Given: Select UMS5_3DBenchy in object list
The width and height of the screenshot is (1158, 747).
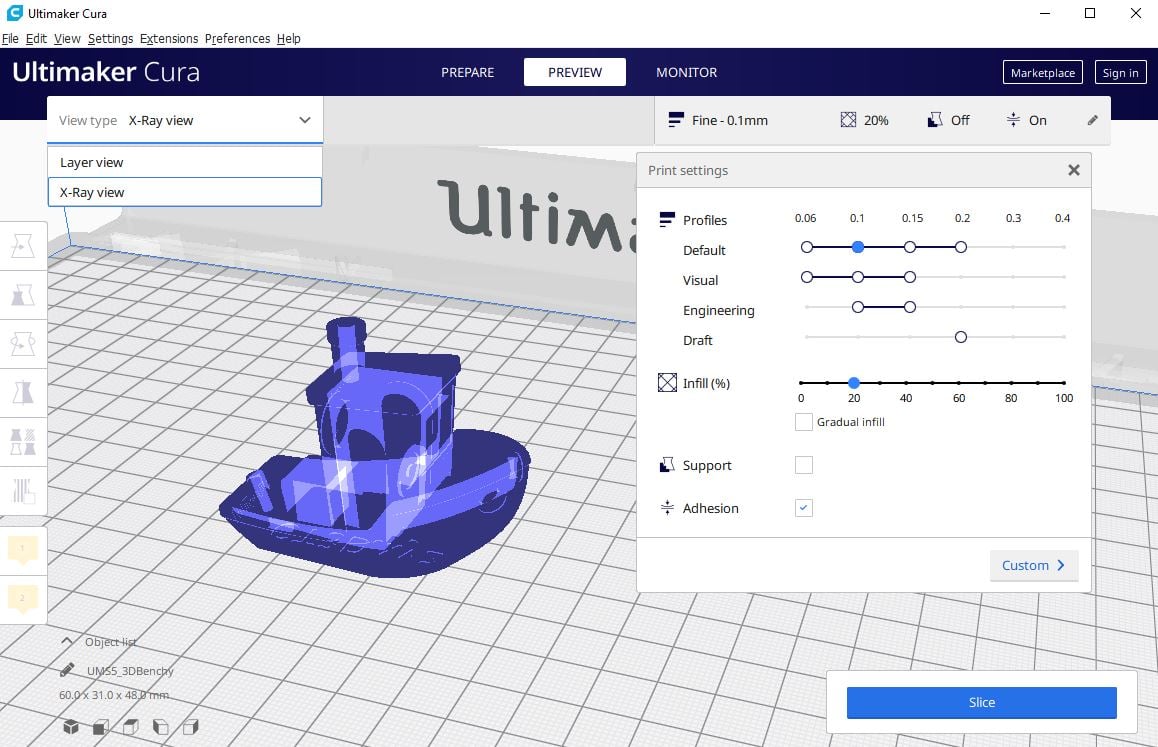Looking at the screenshot, I should point(130,671).
